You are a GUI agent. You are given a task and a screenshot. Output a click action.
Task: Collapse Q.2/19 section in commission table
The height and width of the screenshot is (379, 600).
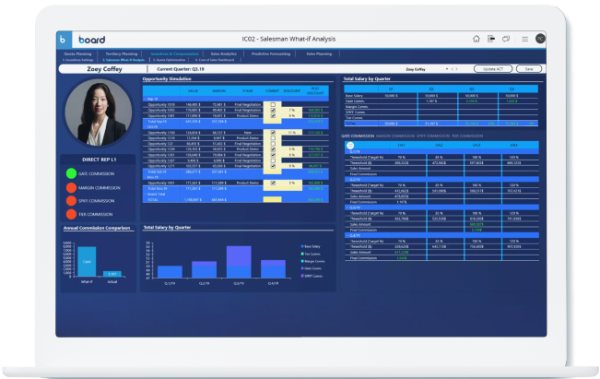point(347,180)
